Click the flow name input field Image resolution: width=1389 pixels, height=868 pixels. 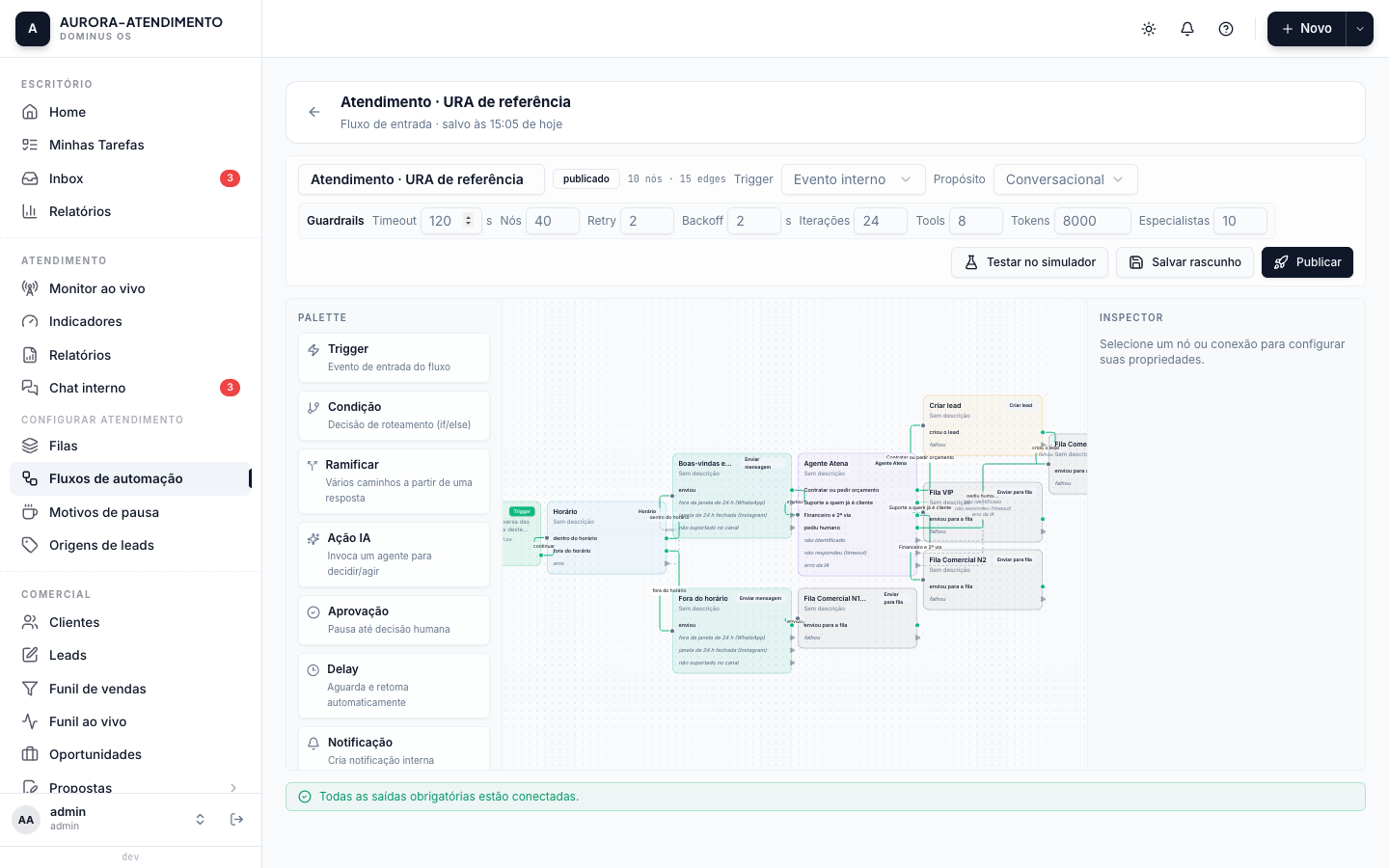(x=422, y=179)
